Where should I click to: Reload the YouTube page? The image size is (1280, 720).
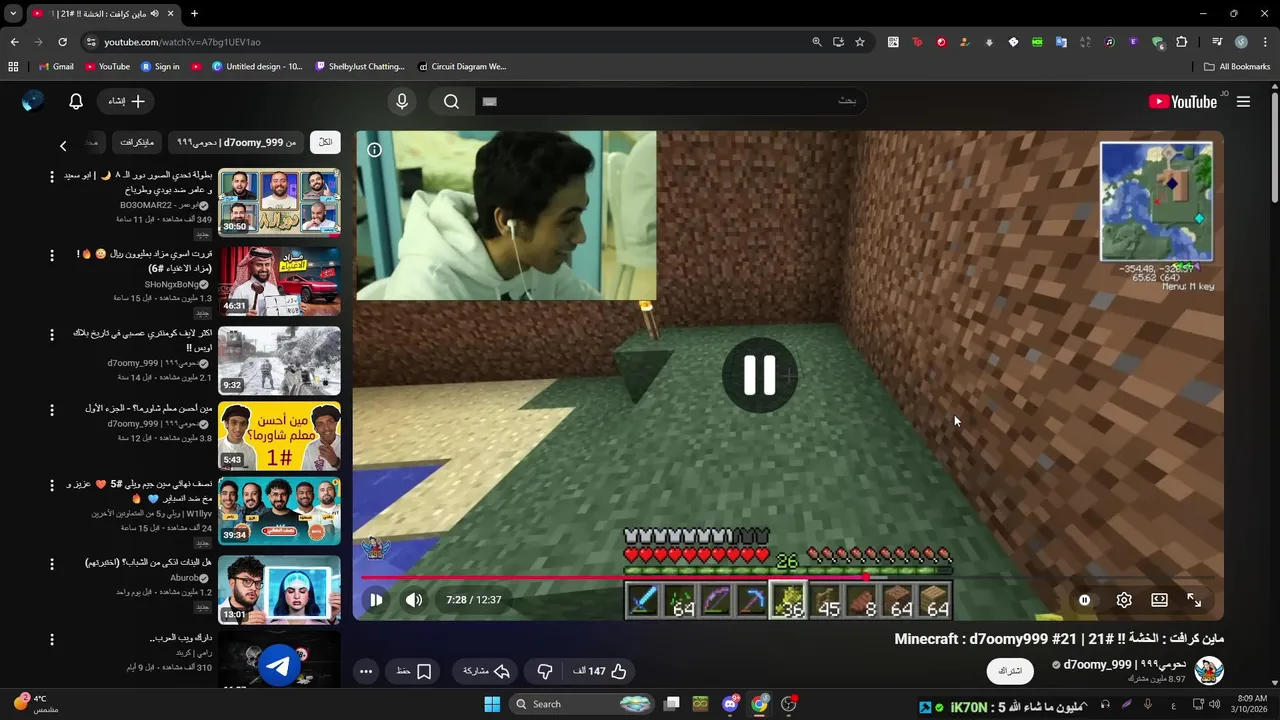coord(62,42)
